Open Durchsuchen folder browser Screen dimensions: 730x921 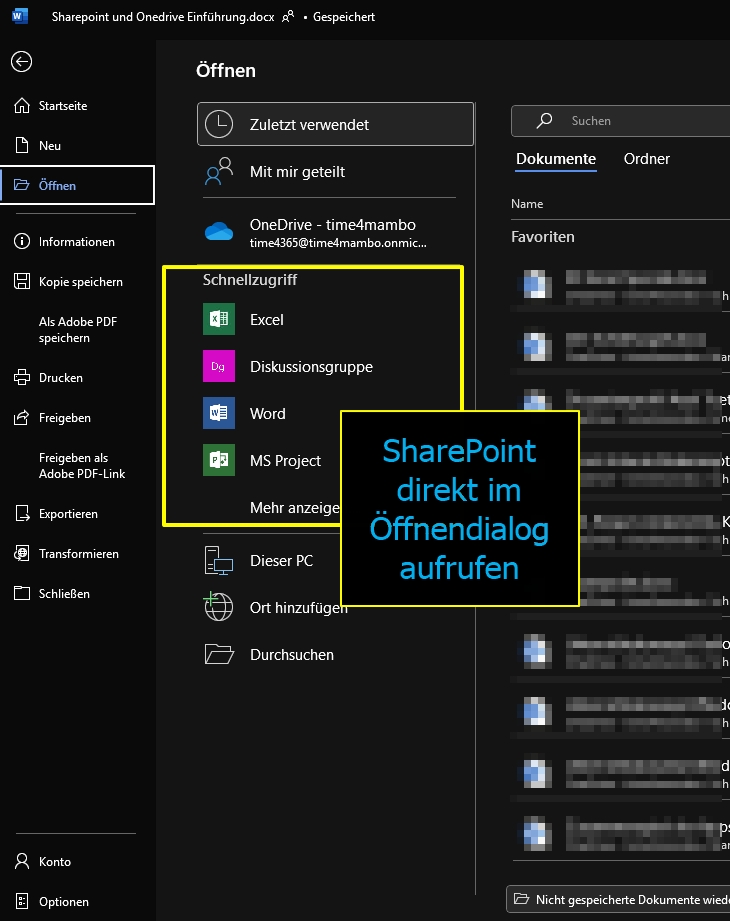(x=291, y=655)
